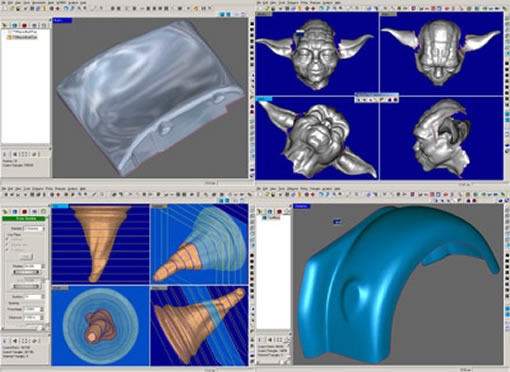Click first wide dark button in cone section panel
The height and width of the screenshot is (372, 510).
pyautogui.click(x=26, y=272)
